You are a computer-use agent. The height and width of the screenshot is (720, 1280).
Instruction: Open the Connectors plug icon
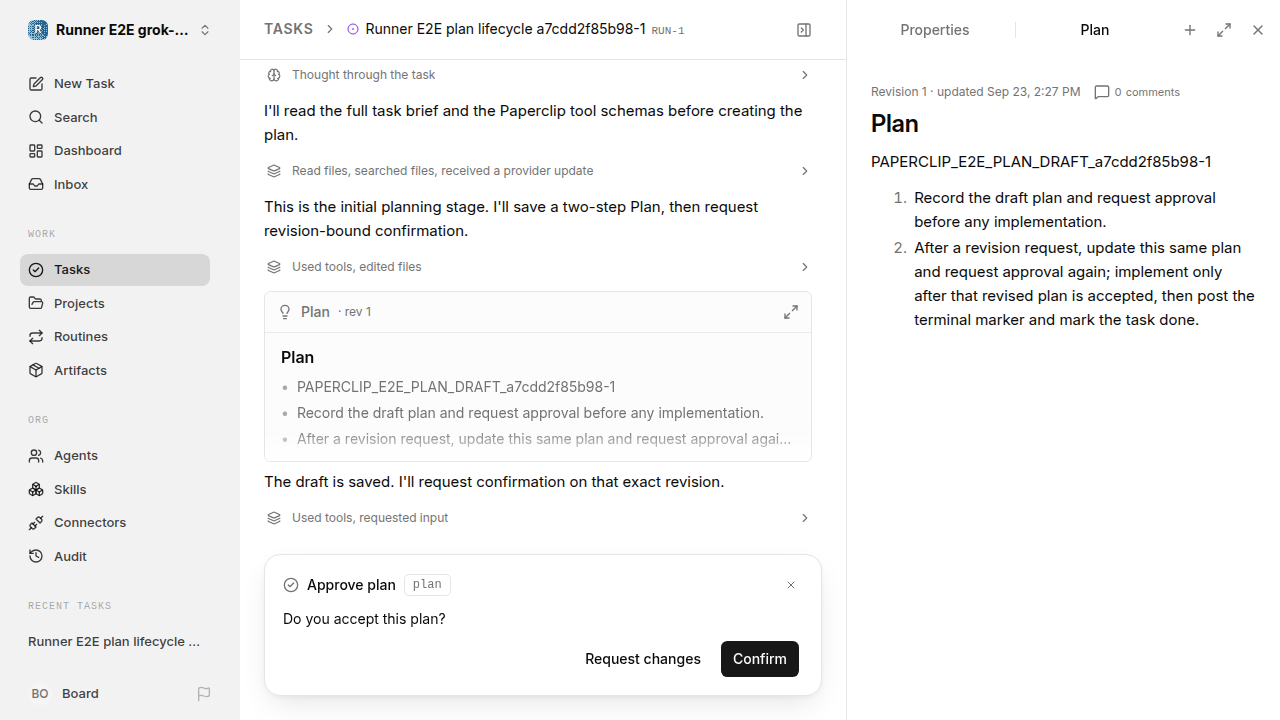click(36, 522)
